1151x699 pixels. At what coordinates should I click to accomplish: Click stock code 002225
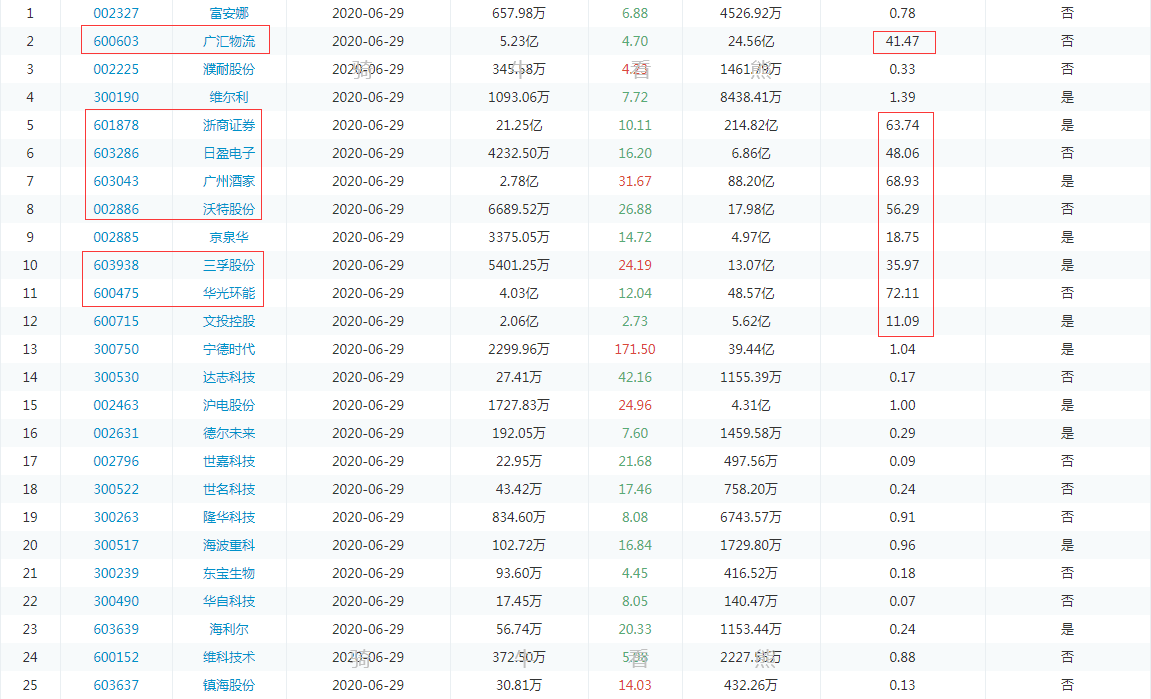click(x=116, y=69)
